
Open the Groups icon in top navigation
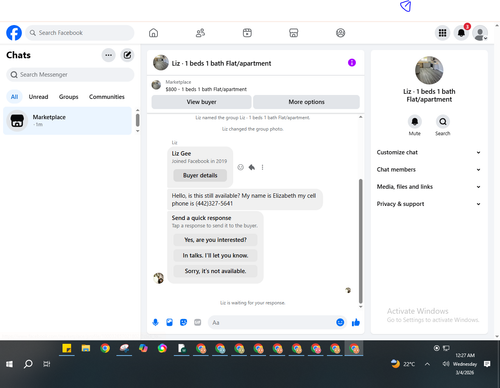click(340, 33)
